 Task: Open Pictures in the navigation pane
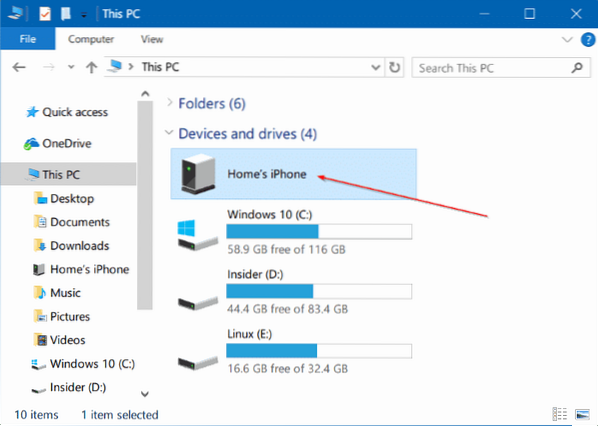70,317
